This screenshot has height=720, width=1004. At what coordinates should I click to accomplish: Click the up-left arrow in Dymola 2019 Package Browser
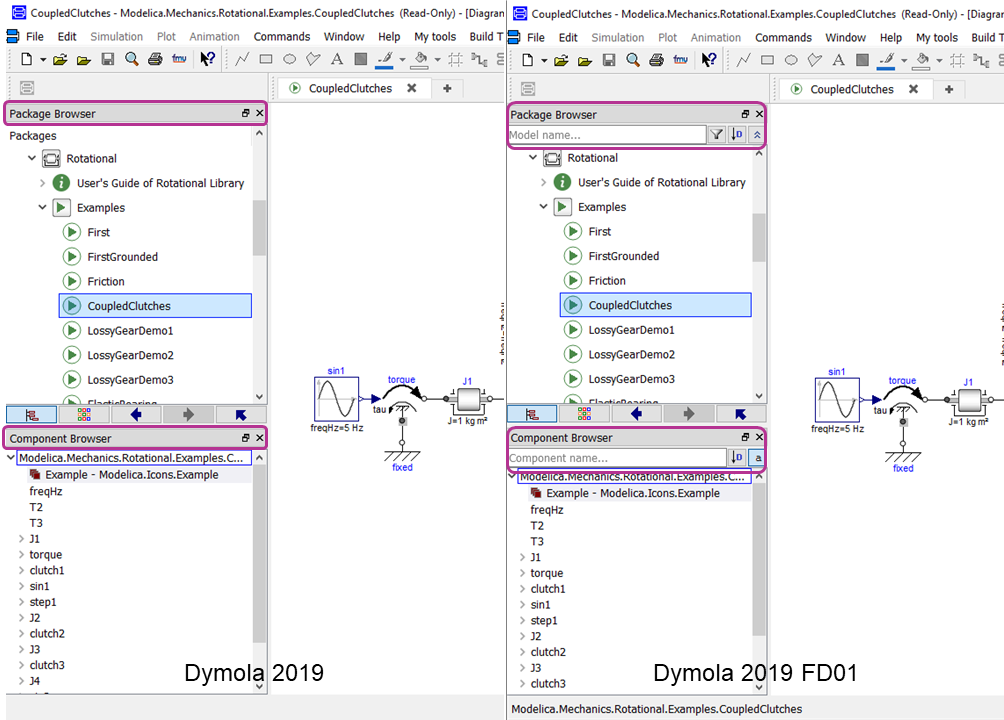pyautogui.click(x=241, y=415)
